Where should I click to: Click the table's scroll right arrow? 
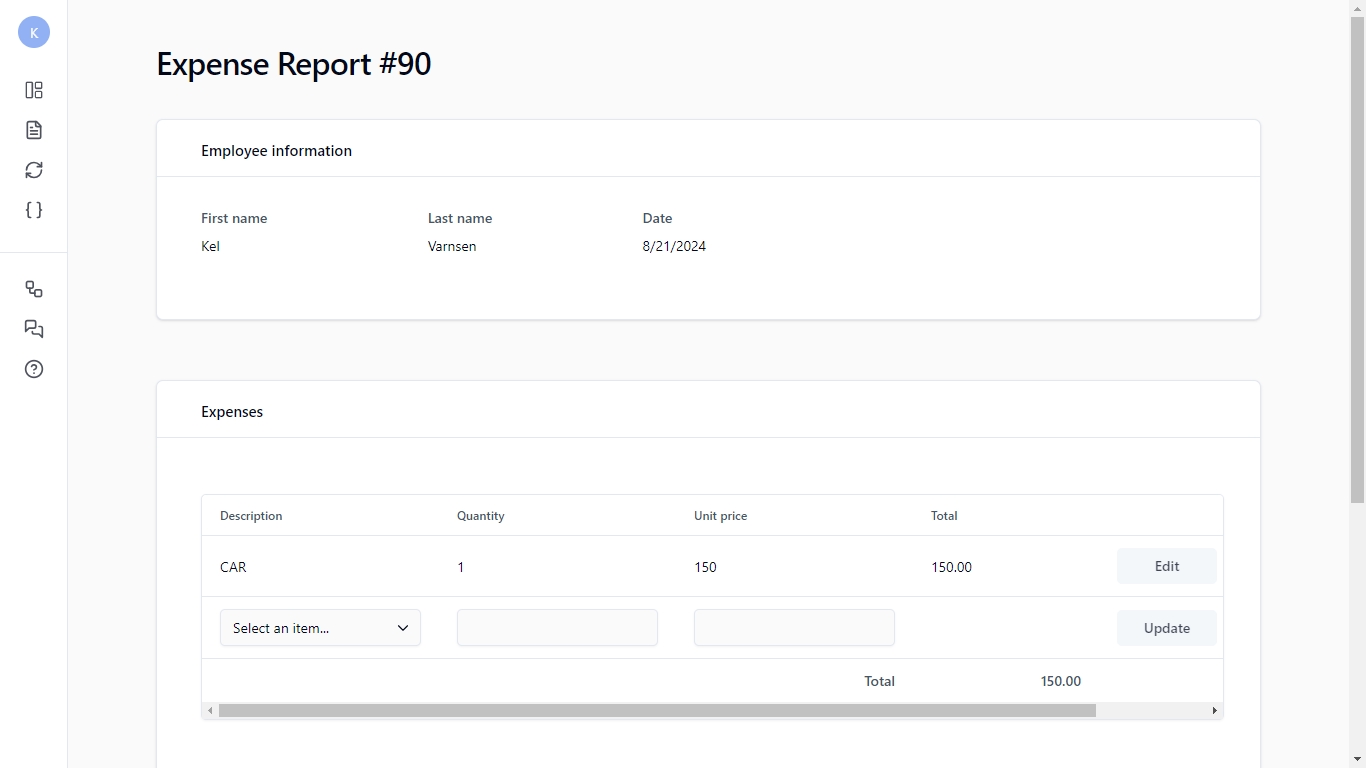[1215, 711]
